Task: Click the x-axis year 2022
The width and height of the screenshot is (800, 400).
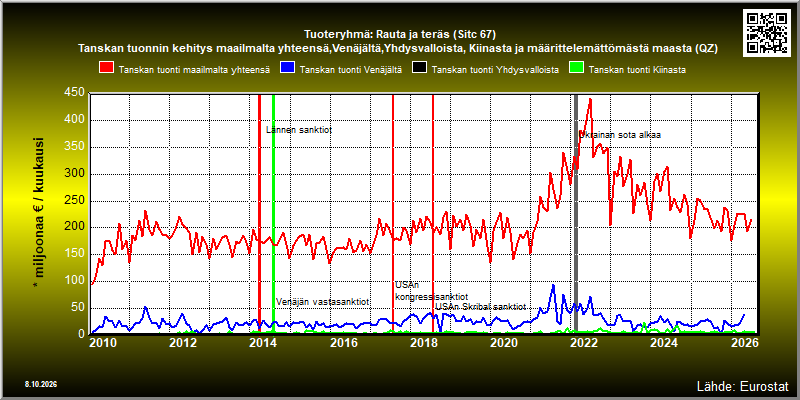Action: (584, 343)
